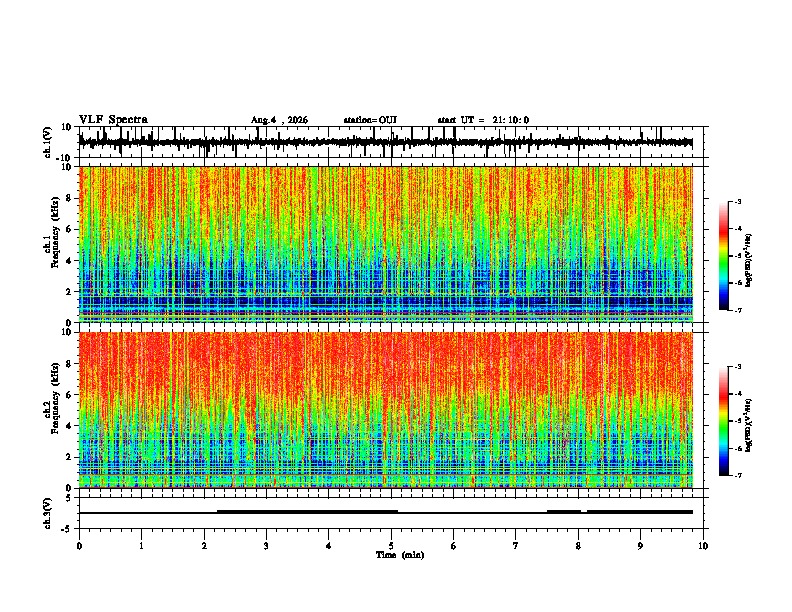The height and width of the screenshot is (612, 792).
Task: Select the ch.1 "Frequency (kHz)" axis label
Action: [55, 232]
